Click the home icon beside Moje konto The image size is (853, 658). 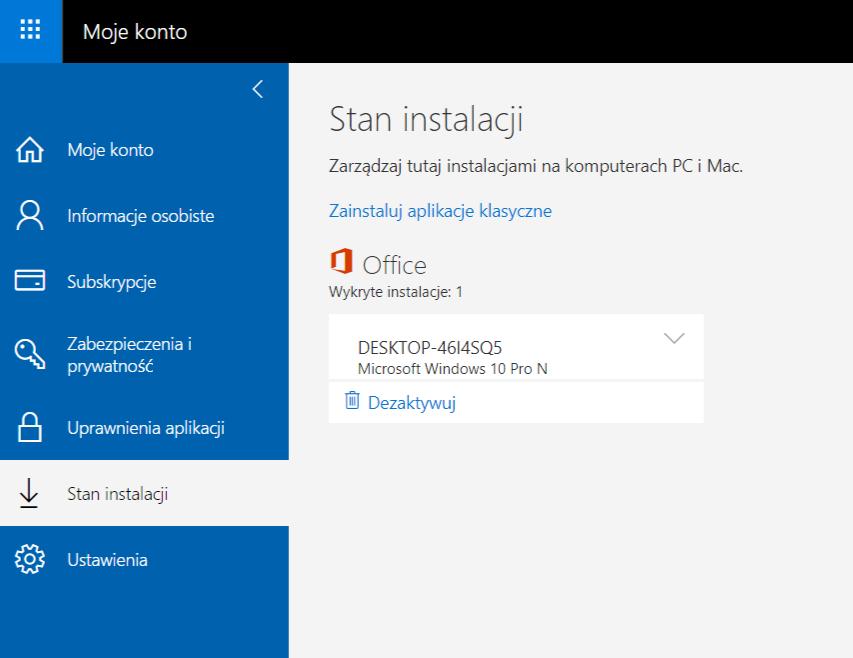(30, 150)
